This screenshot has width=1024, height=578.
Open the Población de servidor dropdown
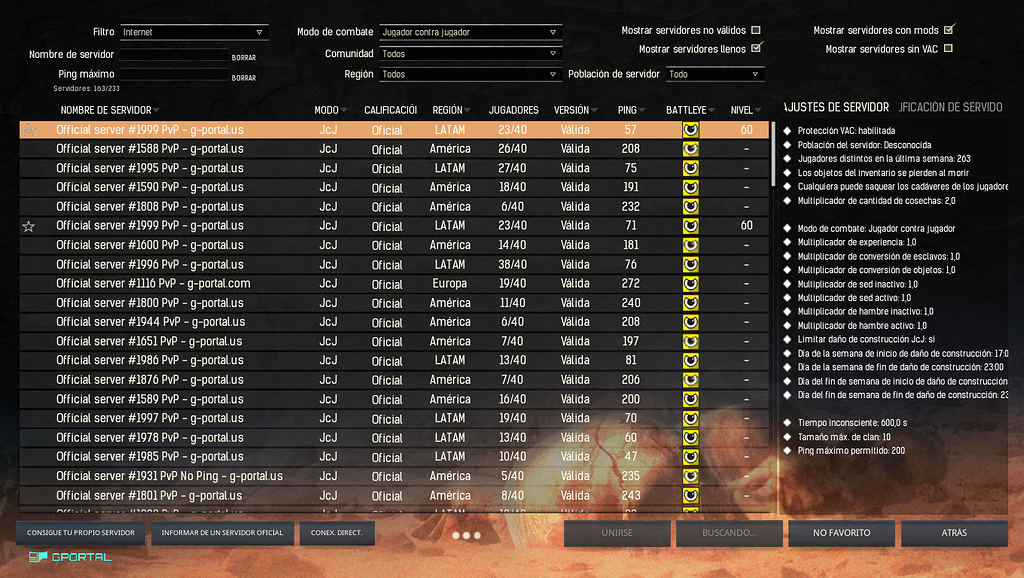click(x=714, y=73)
